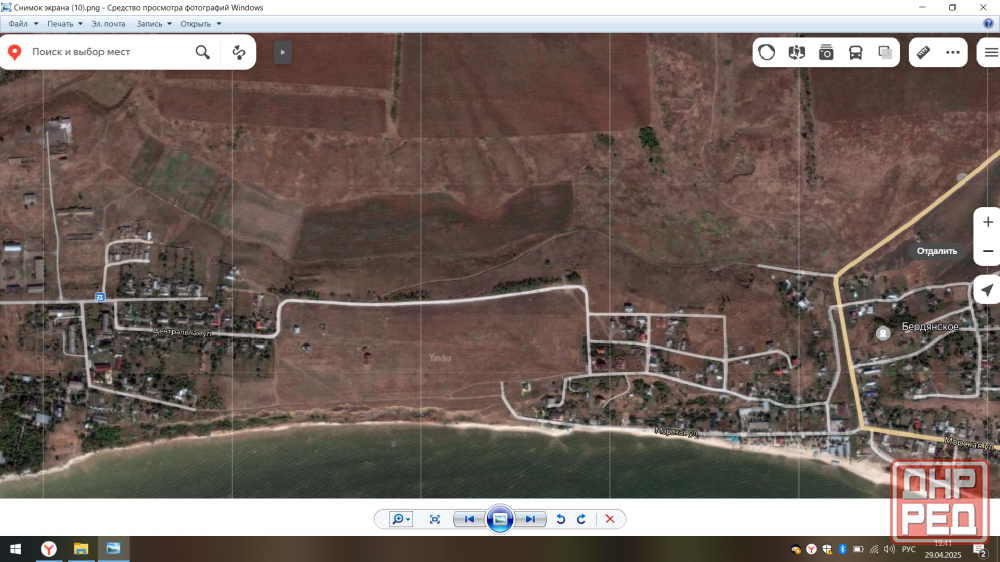
Task: Click in the Поиск и выбор мест field
Action: 110,52
